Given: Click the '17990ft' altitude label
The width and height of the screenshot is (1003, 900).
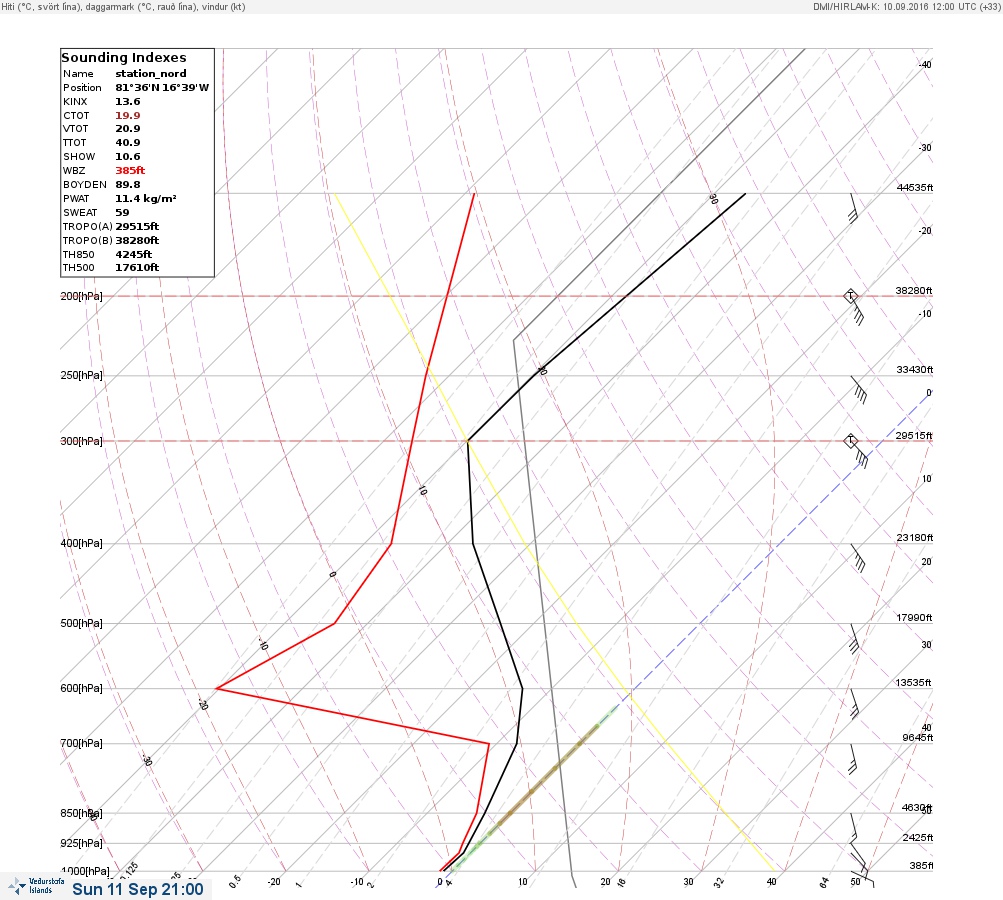Looking at the screenshot, I should (915, 618).
